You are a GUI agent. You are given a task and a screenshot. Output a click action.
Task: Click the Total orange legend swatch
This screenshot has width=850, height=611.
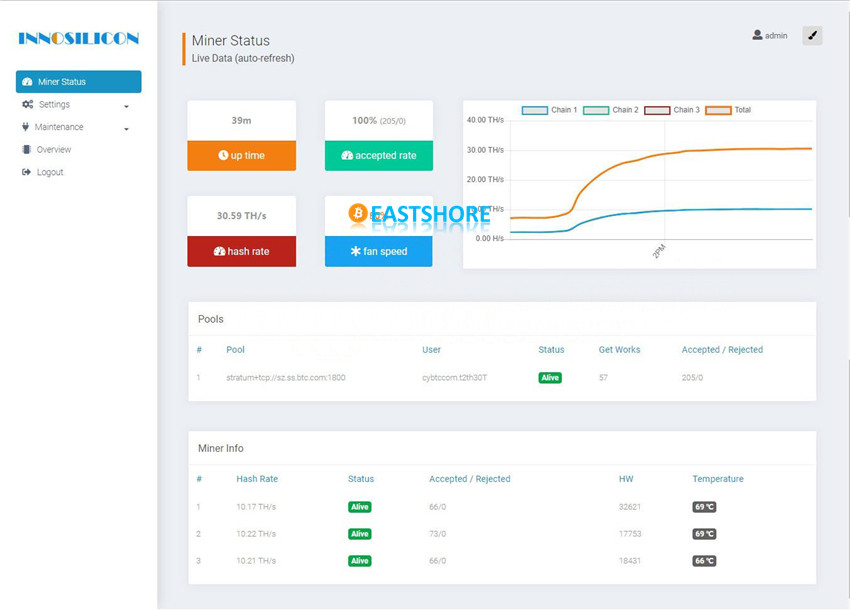coord(718,110)
